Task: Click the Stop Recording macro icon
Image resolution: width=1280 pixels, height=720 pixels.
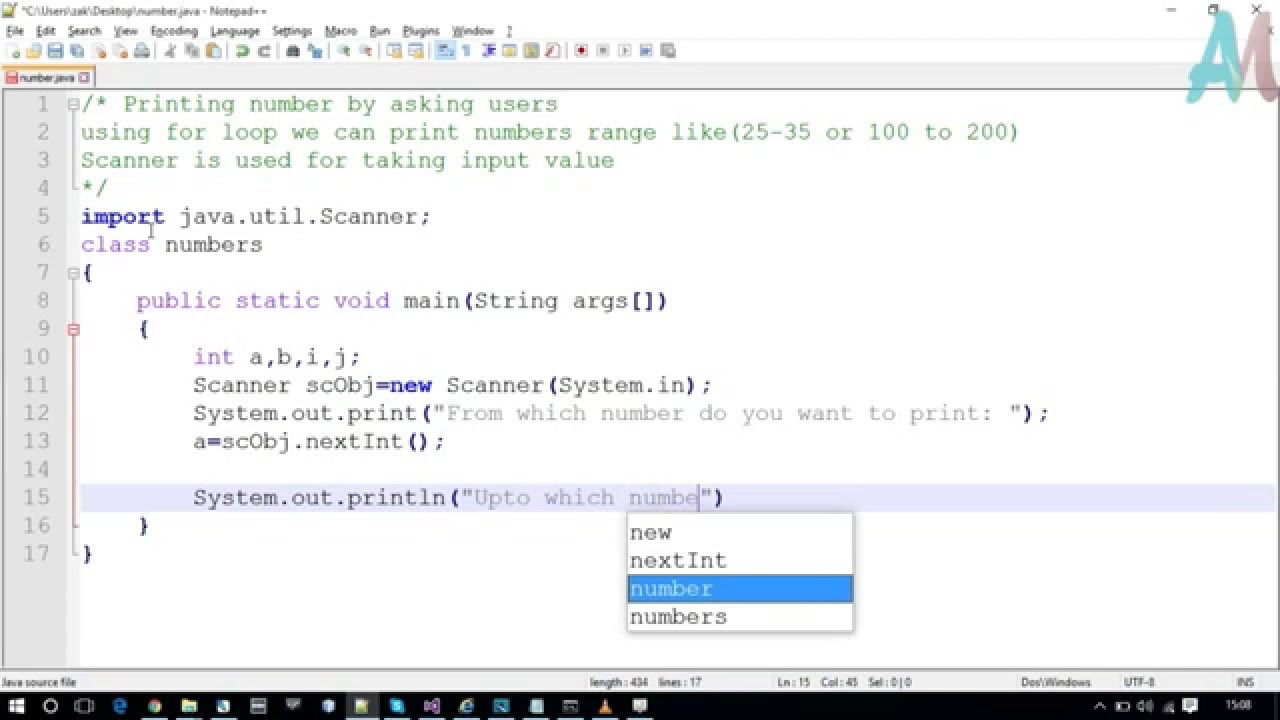Action: (x=603, y=50)
